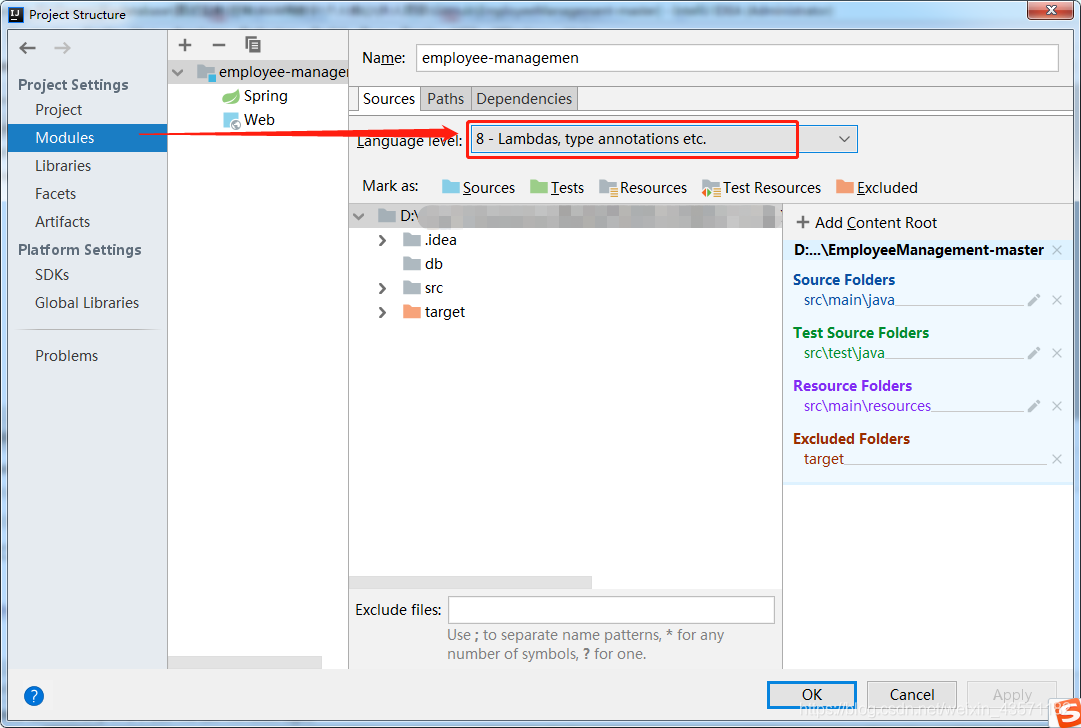Expand the src folder
This screenshot has height=728, width=1081.
383,288
